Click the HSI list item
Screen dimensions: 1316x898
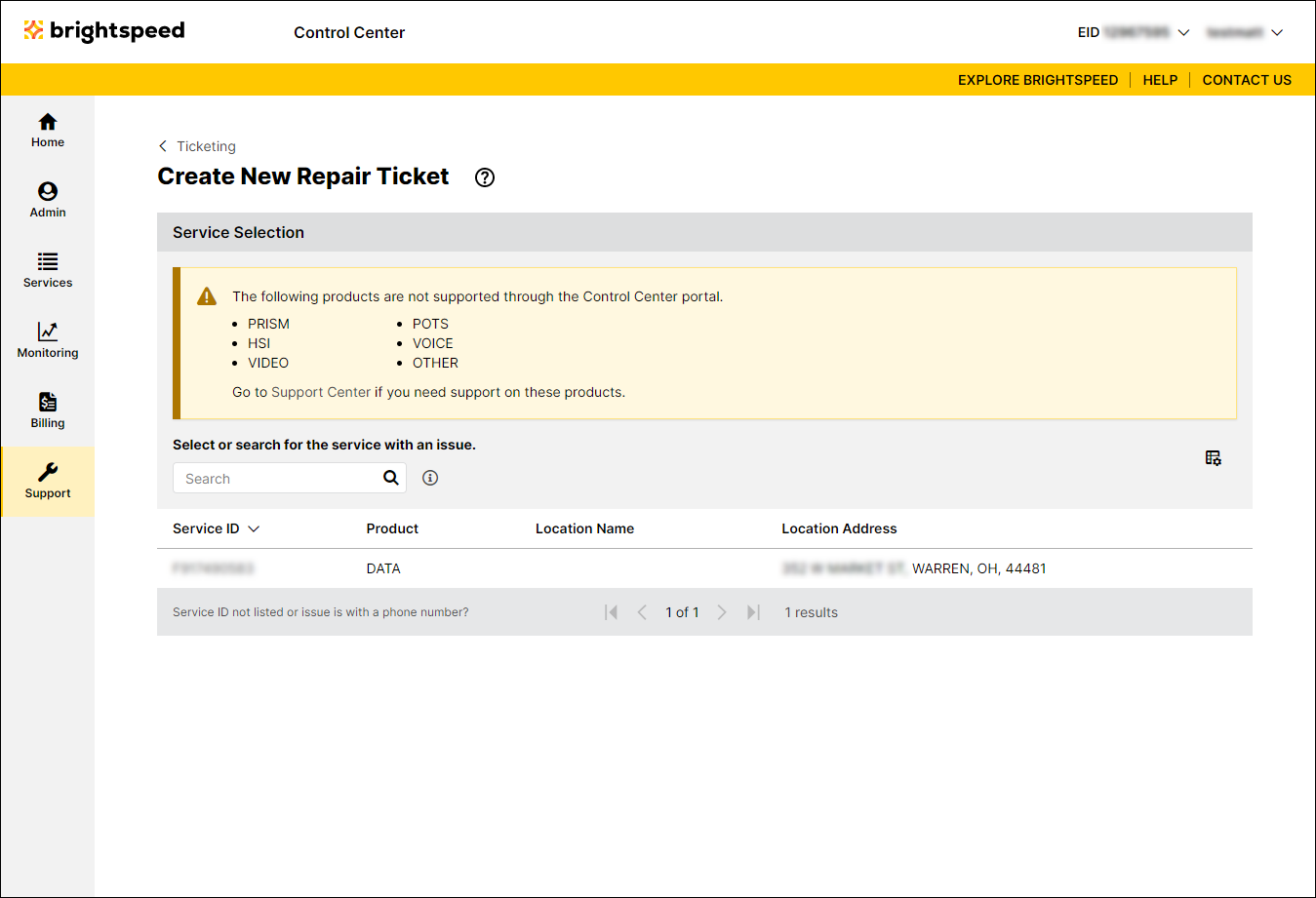coord(259,343)
